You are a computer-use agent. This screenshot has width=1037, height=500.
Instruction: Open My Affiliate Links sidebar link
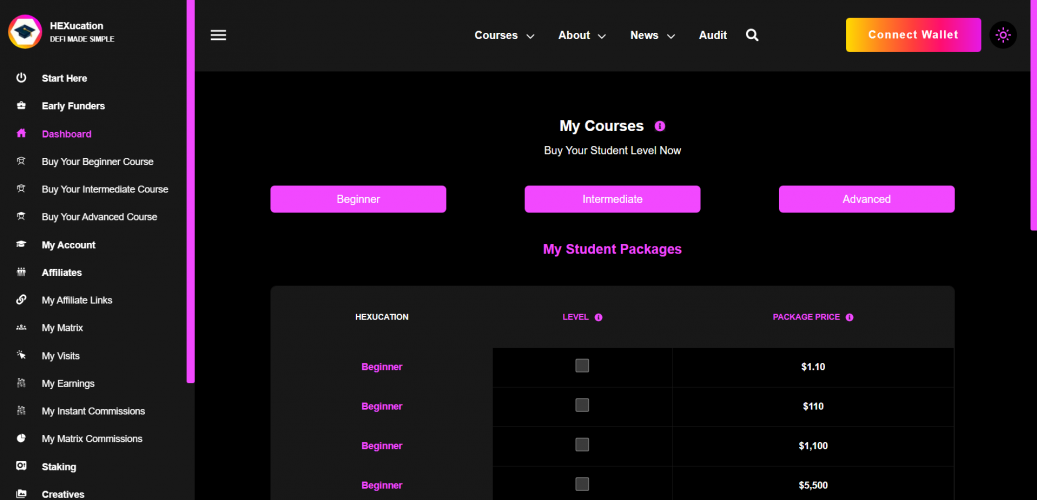tap(77, 300)
